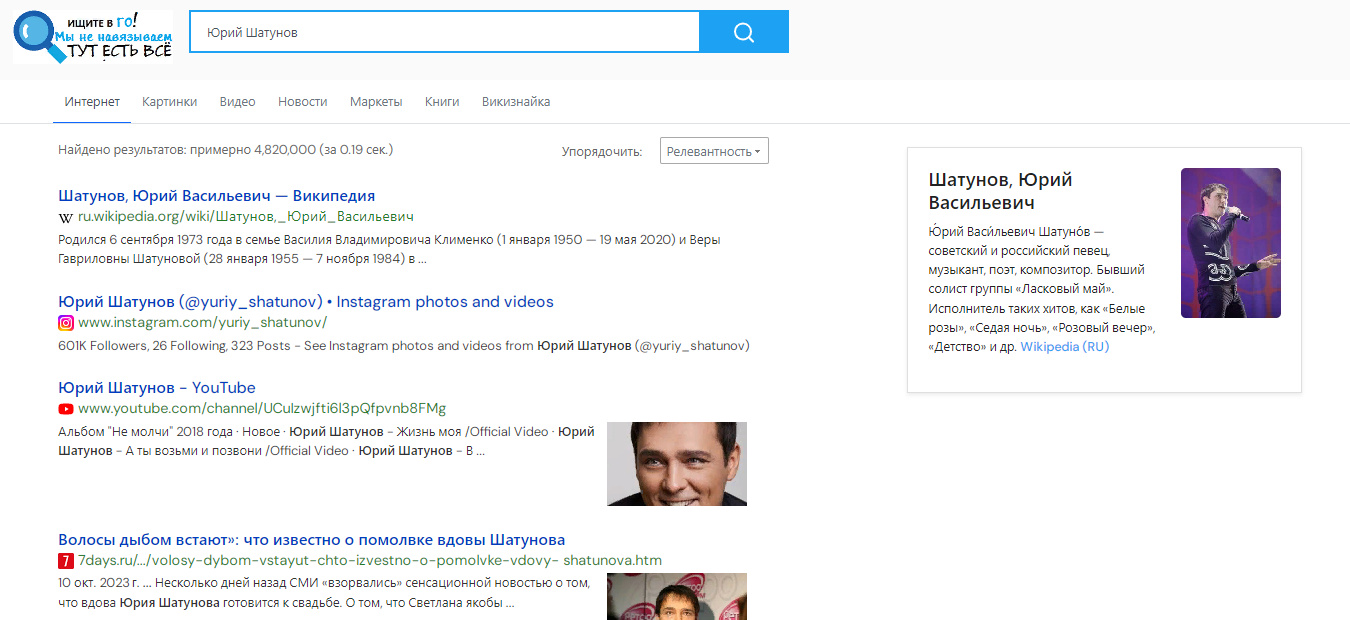The width and height of the screenshot is (1350, 620).
Task: Click the ru.wikipedia.org URL line
Action: tap(246, 217)
